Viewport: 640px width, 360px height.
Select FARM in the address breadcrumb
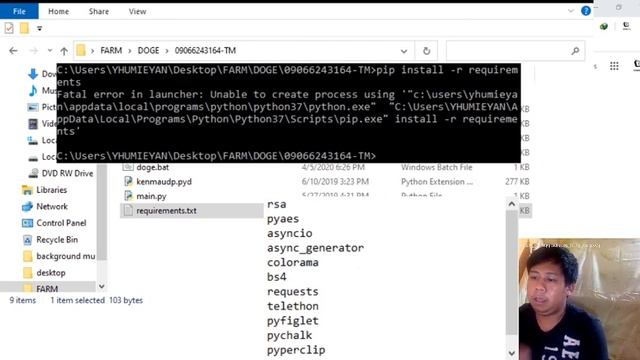tap(111, 51)
